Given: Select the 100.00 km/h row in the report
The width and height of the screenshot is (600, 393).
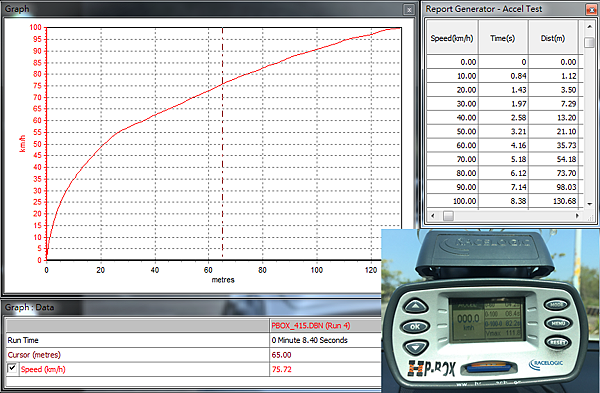Looking at the screenshot, I should 504,201.
